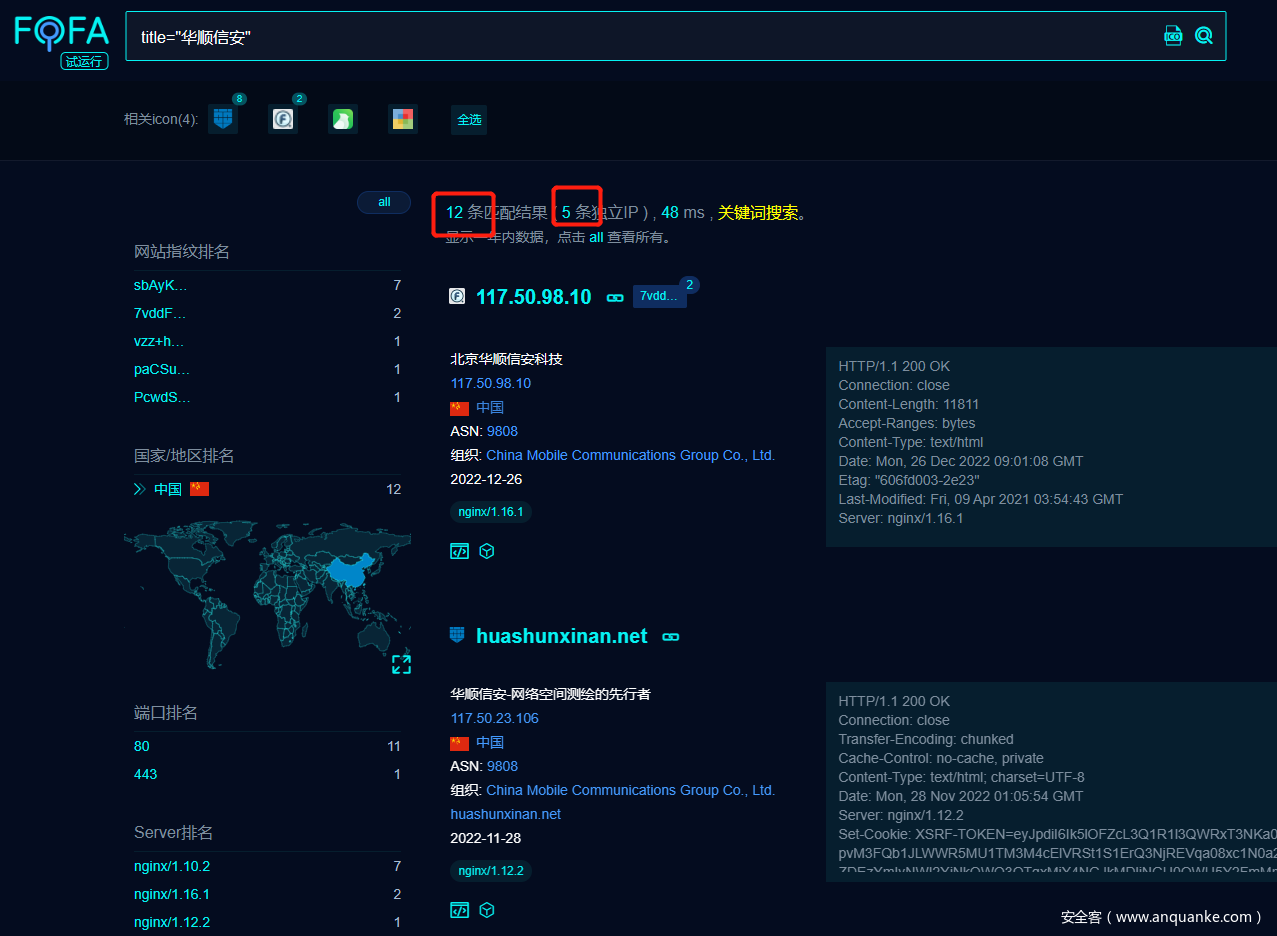Open ASN 9808 link in first result
Viewport: 1277px width, 936px height.
point(502,431)
